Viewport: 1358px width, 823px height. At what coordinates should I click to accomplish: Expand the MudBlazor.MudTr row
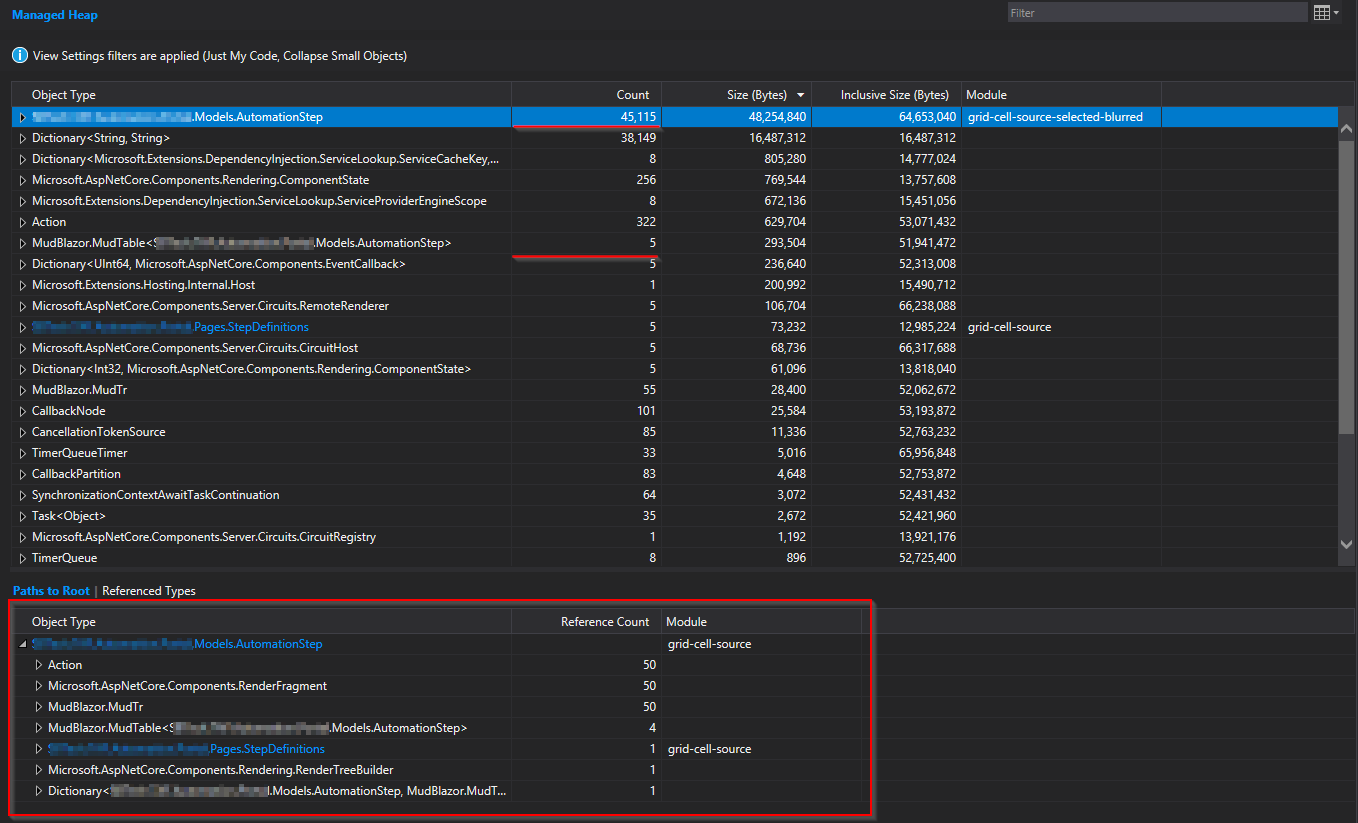(22, 389)
